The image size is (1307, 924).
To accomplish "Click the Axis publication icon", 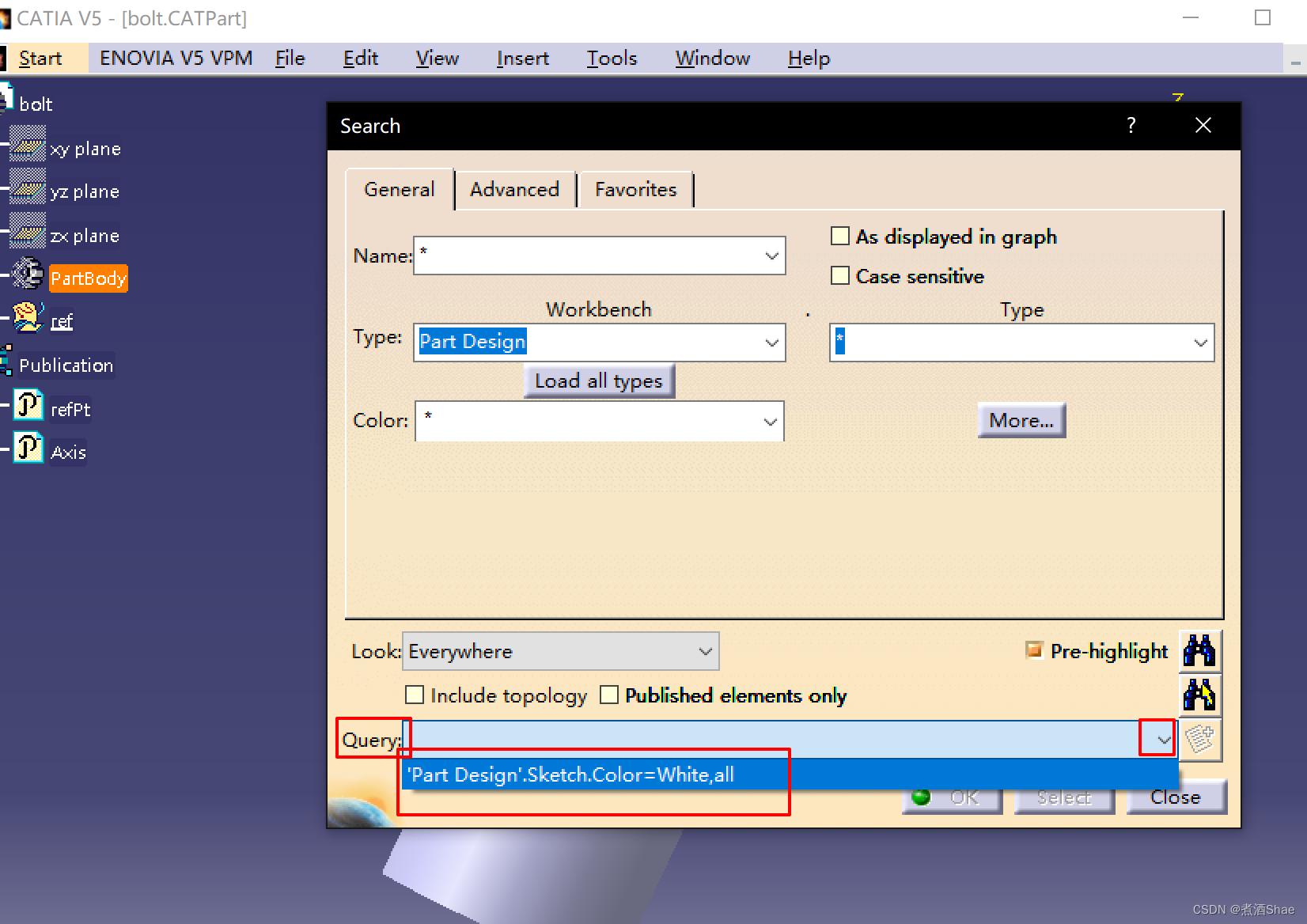I will tap(28, 448).
